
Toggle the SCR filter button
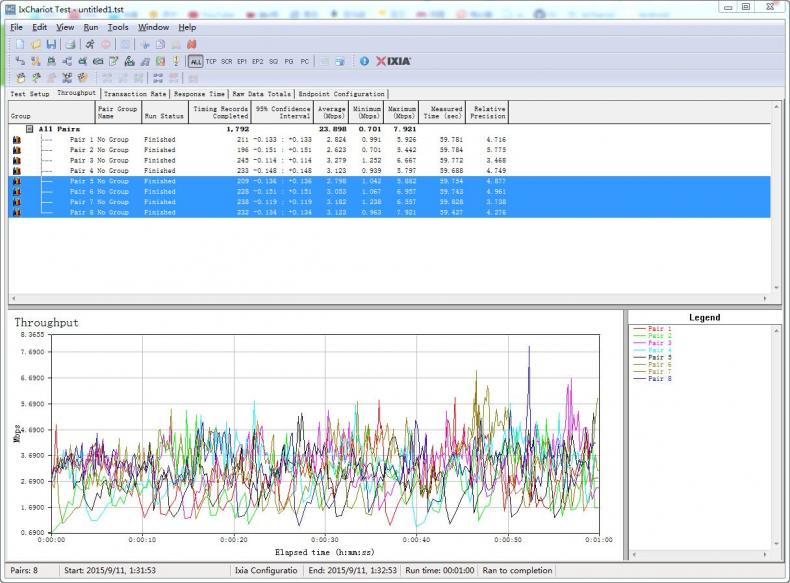(x=227, y=61)
